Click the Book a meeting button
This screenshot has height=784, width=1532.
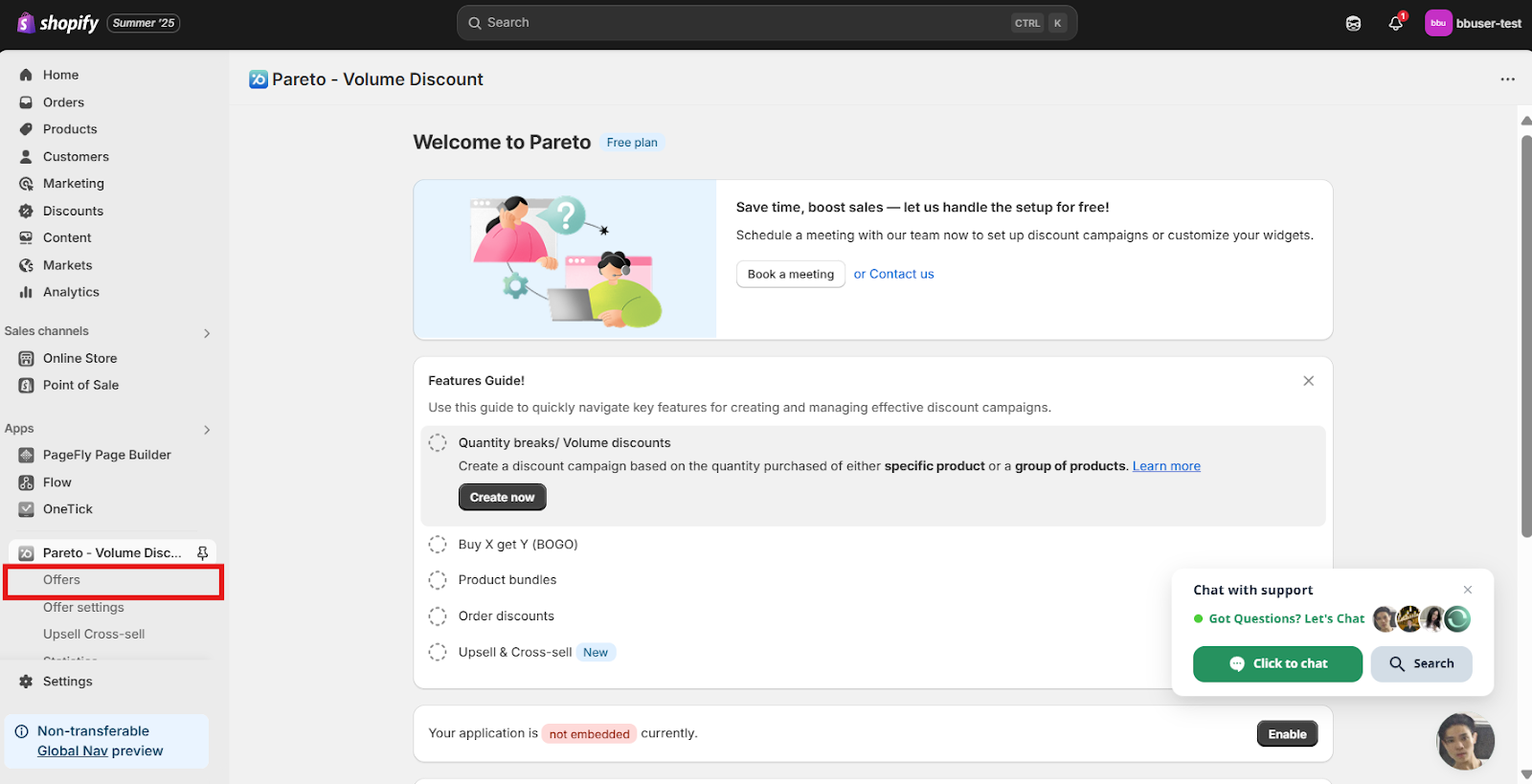click(x=791, y=275)
